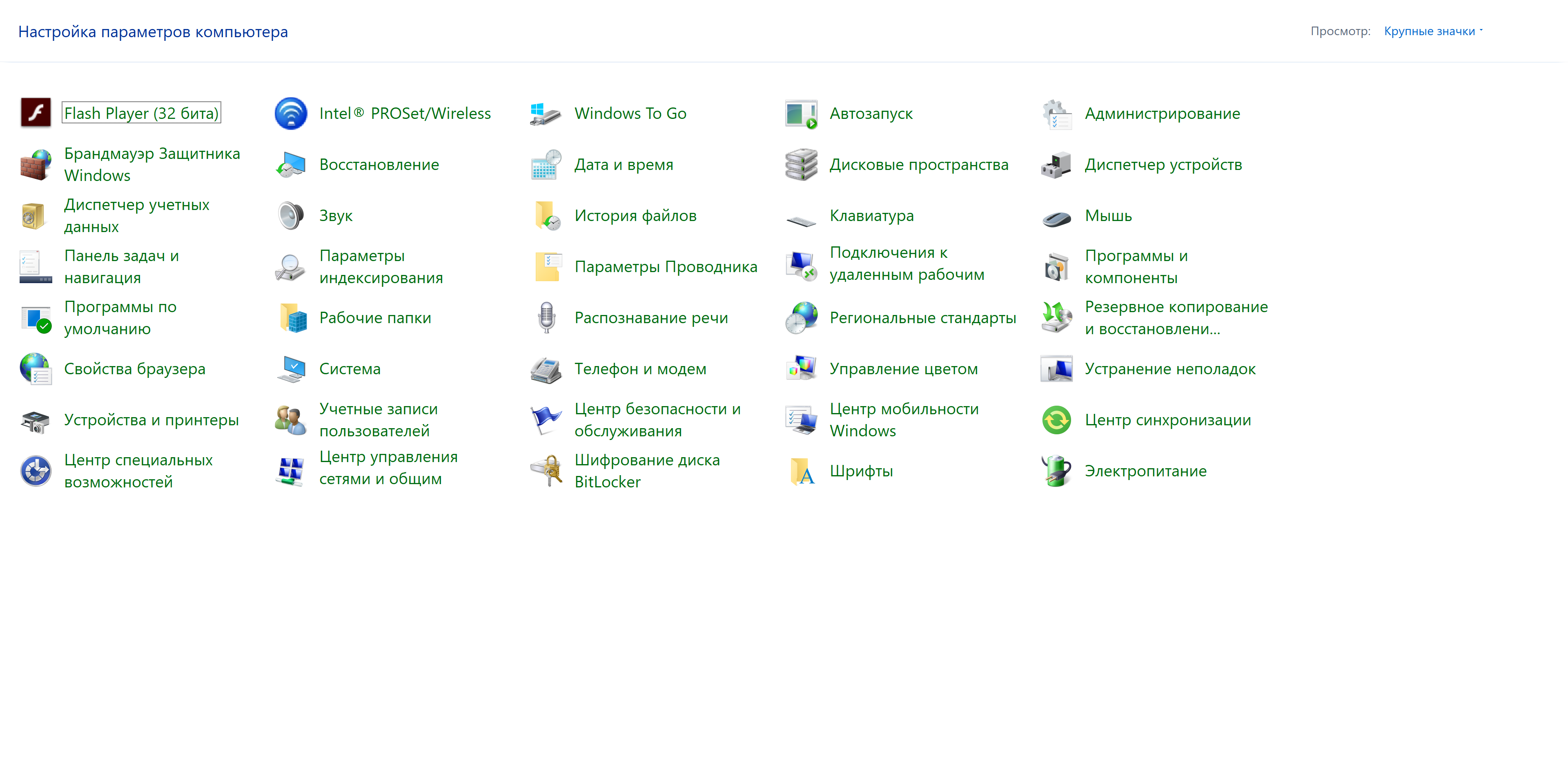Click Резервное копирование и восстановление link

[x=1176, y=318]
